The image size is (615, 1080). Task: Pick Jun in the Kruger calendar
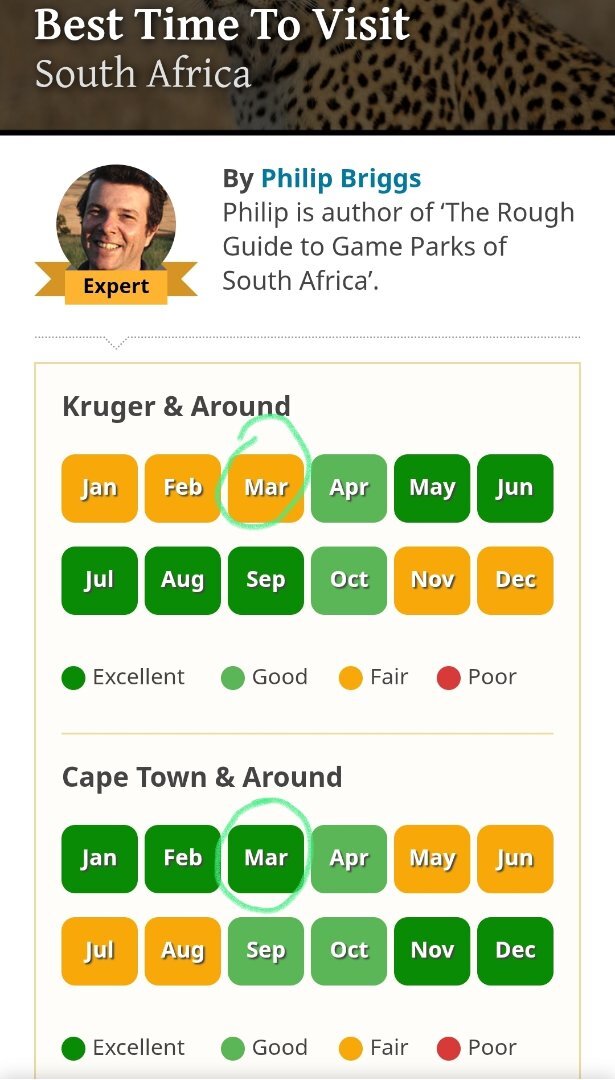515,488
